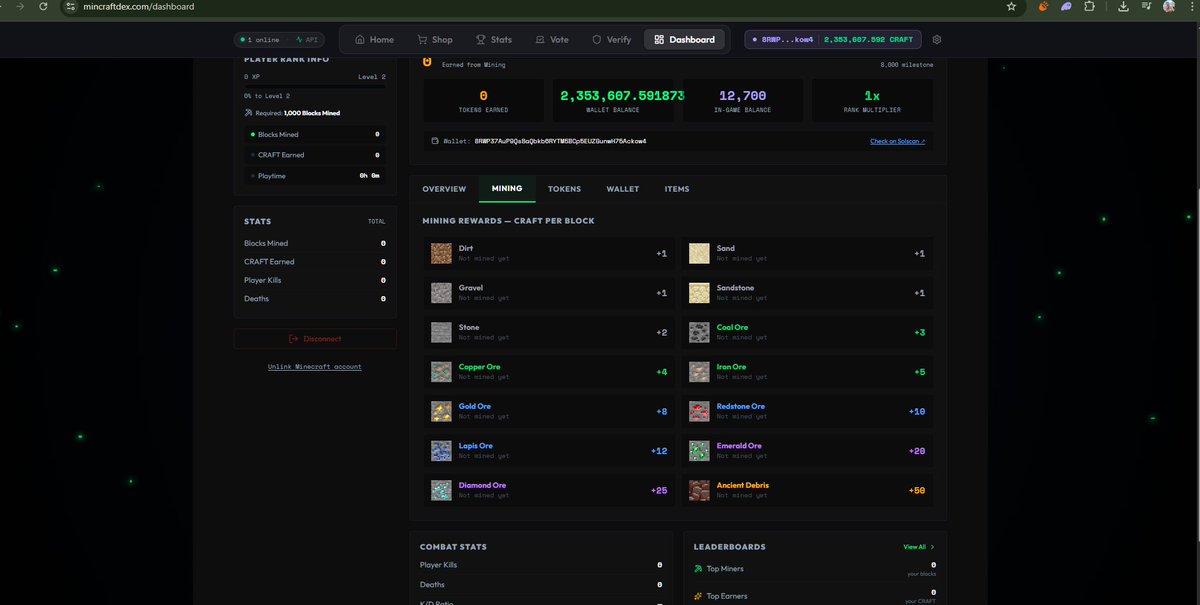
Task: Click the XP progress bar to Level 2
Action: click(315, 87)
